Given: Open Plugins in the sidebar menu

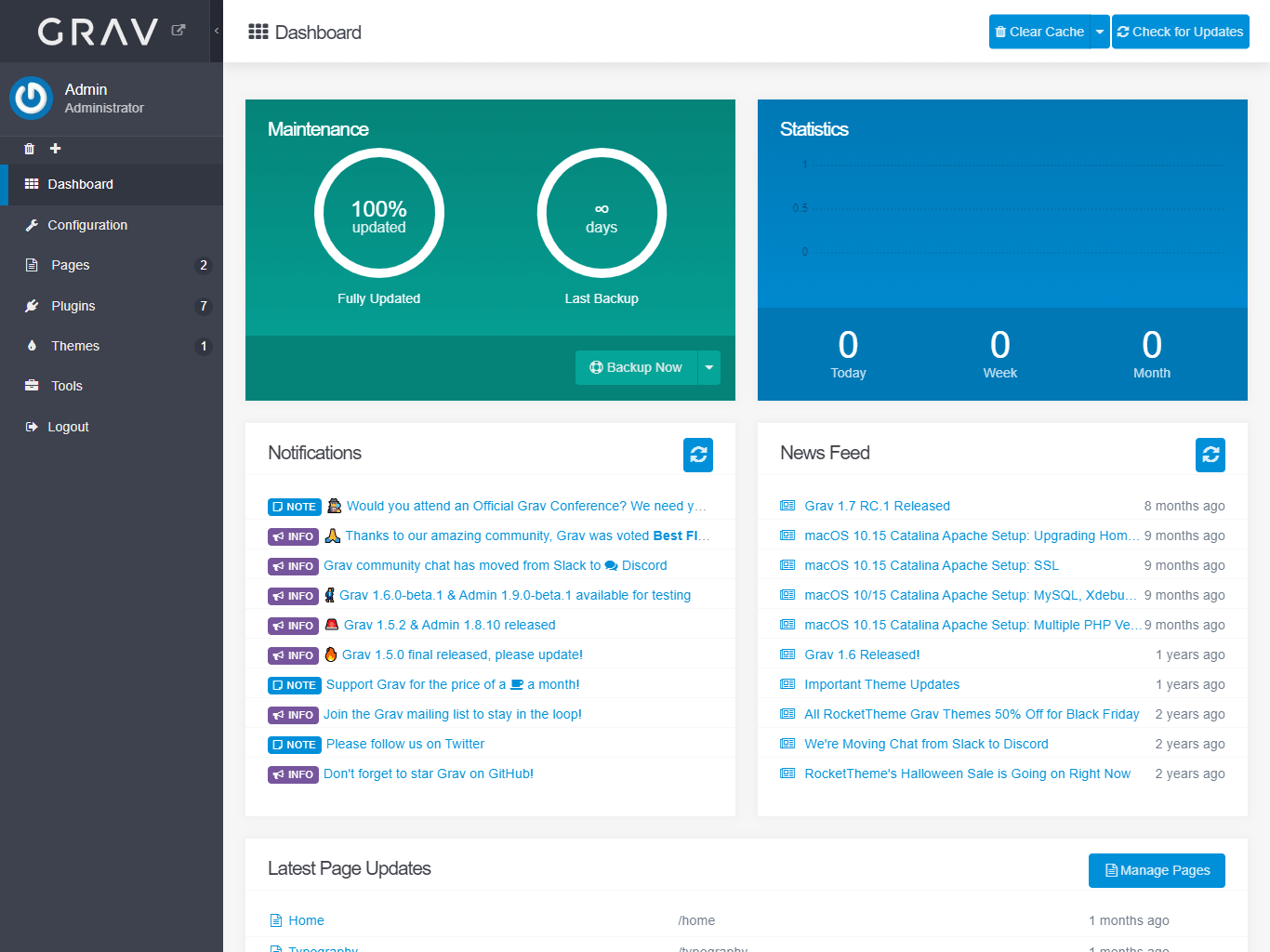Looking at the screenshot, I should point(112,306).
